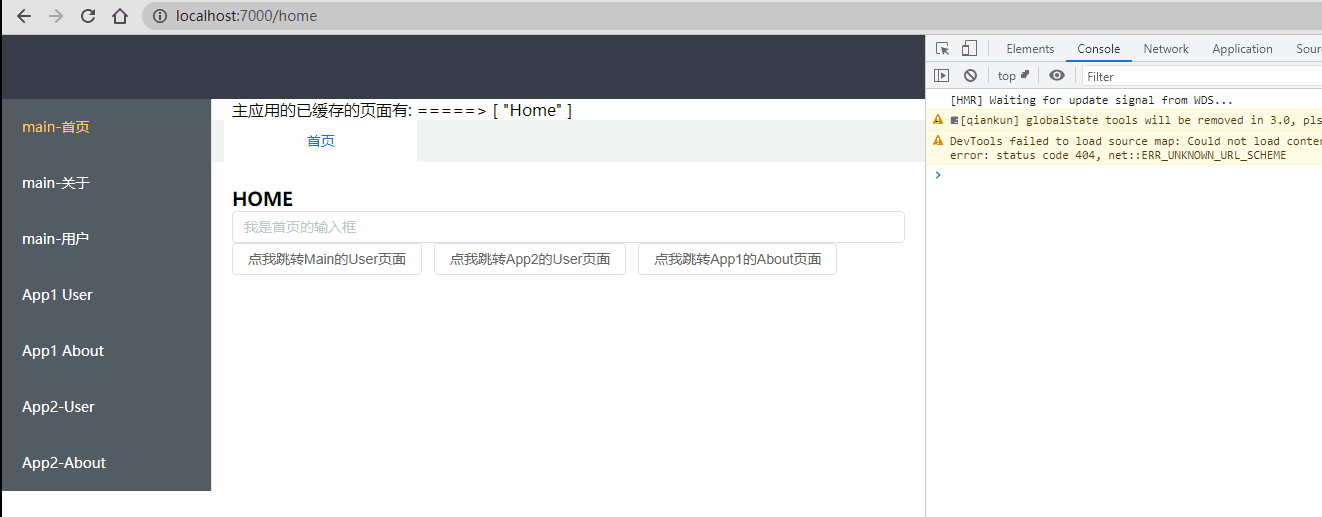
Task: Go to main-用户 in the sidebar
Action: point(106,239)
